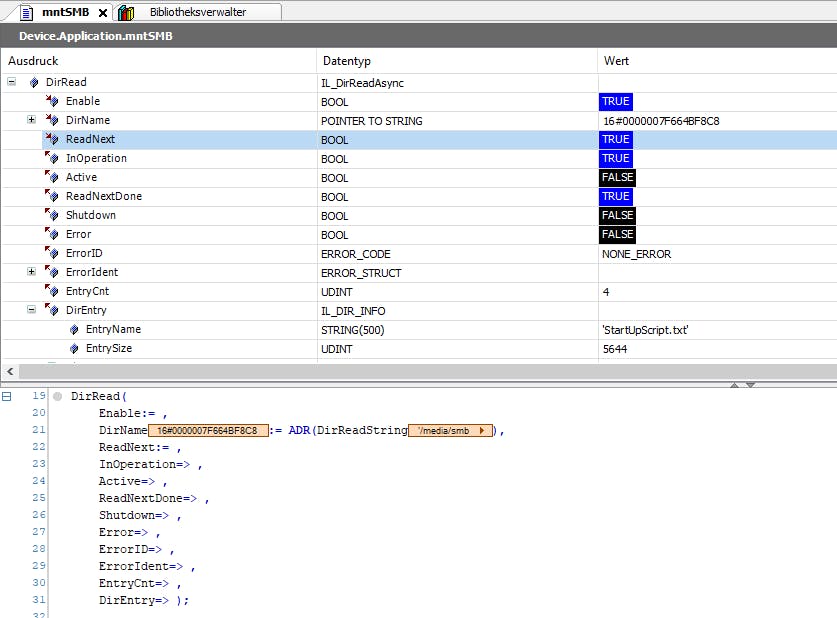Click the ErrorID output variable icon
The width and height of the screenshot is (837, 618).
point(52,253)
